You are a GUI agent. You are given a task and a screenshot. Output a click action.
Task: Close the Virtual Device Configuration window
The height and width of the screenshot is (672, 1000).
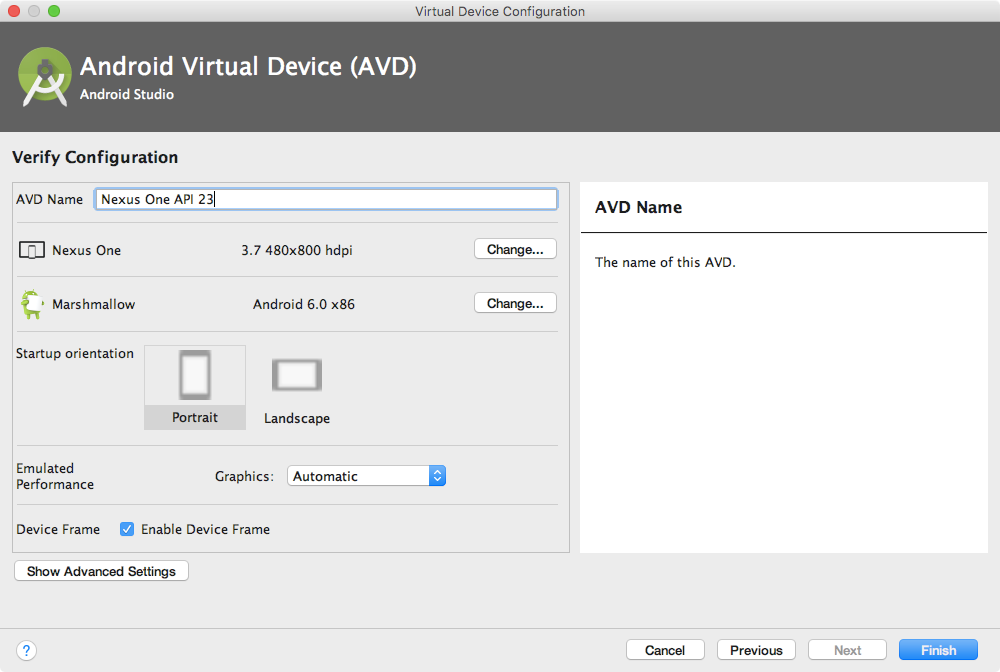click(x=14, y=11)
